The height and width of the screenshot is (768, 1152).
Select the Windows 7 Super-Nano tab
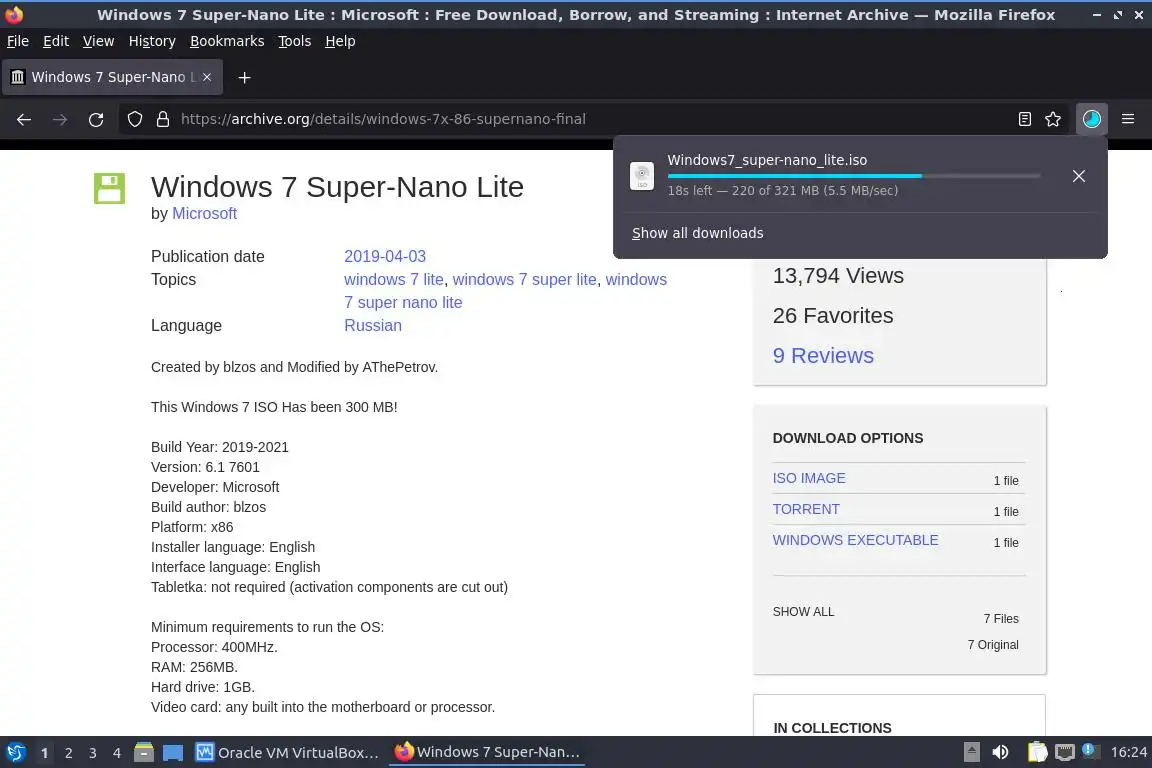(112, 77)
